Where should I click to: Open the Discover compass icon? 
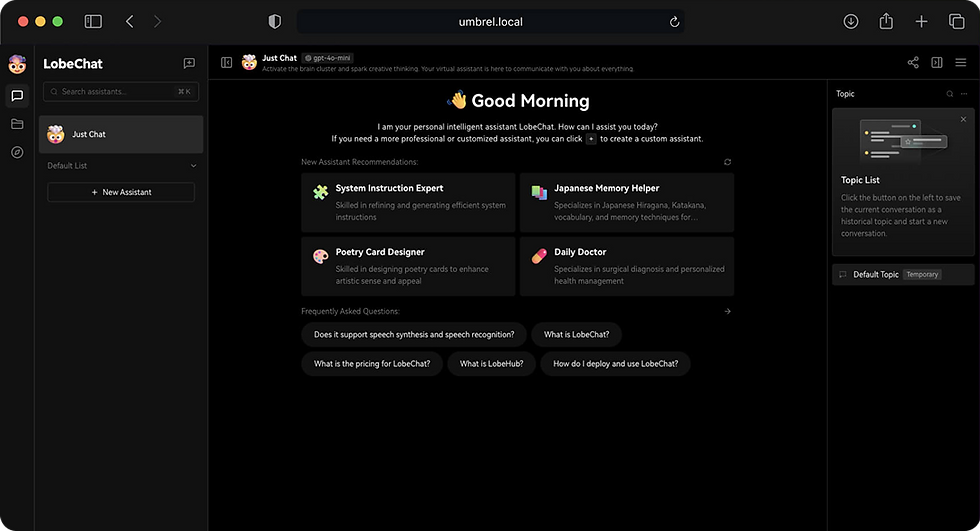18,152
